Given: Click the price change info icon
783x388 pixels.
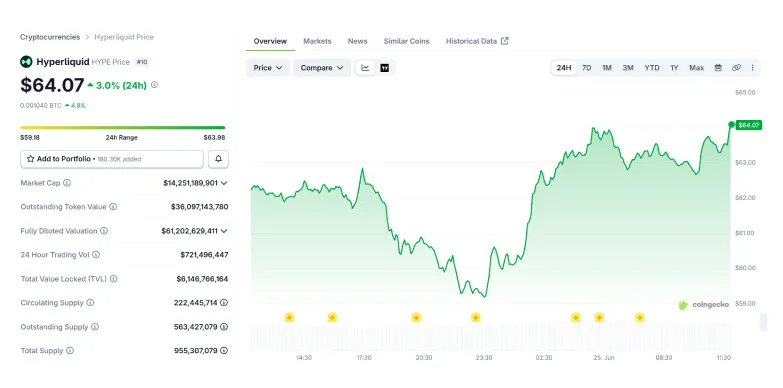Looking at the screenshot, I should (154, 85).
